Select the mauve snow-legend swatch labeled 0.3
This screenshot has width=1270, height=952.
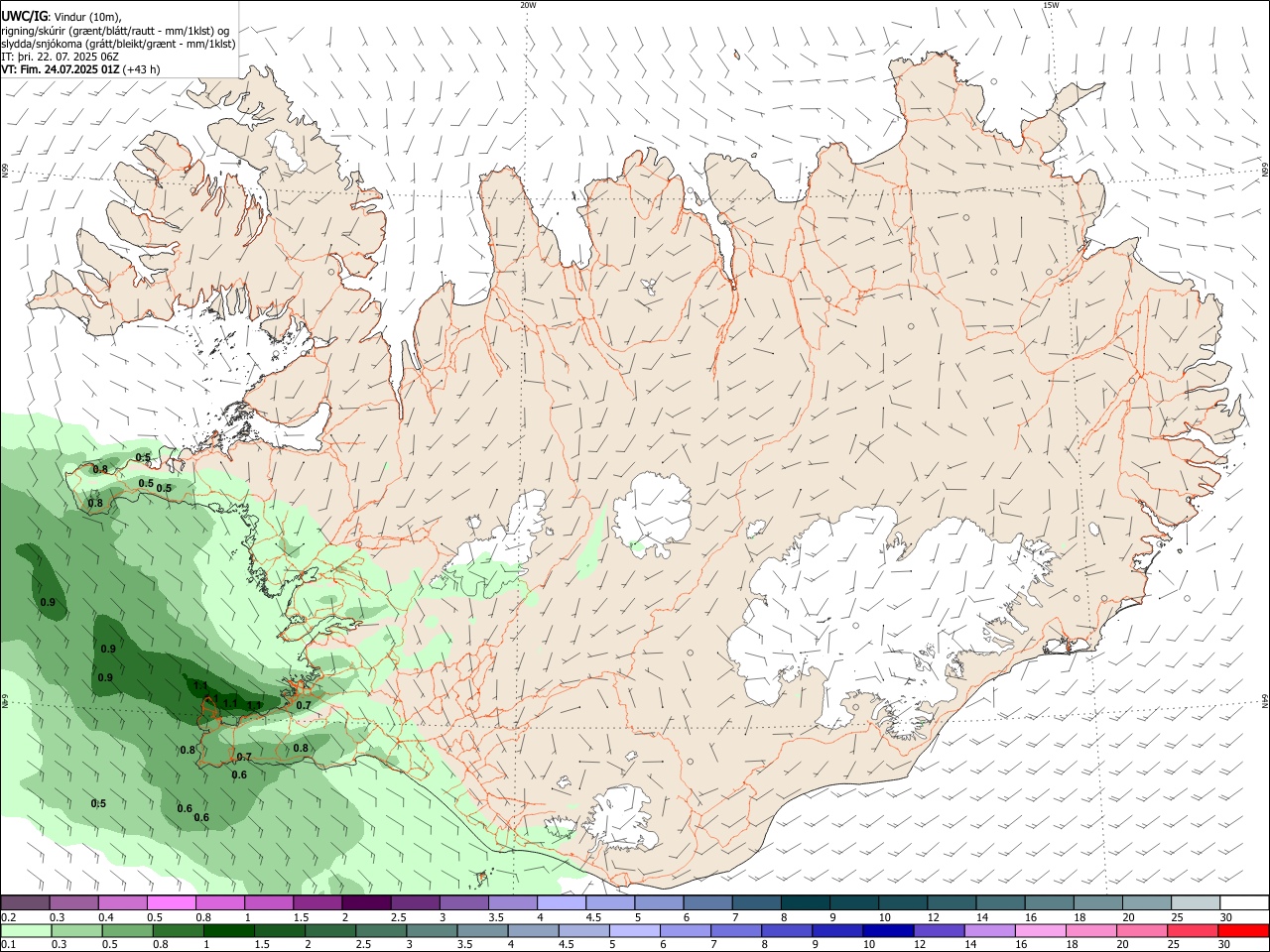pos(73,902)
